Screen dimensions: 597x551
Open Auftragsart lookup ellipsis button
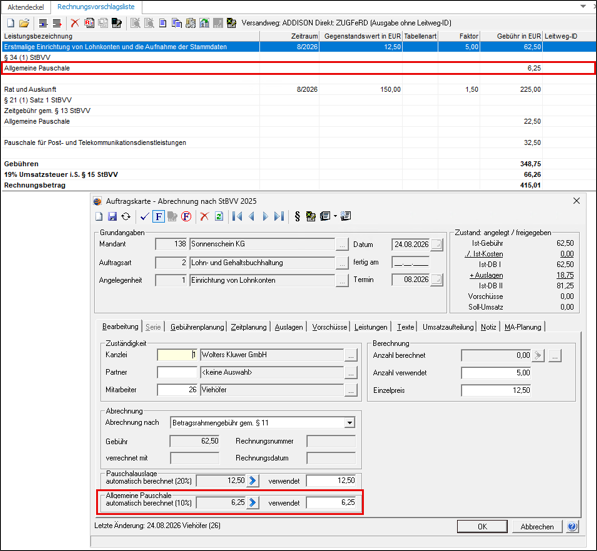pos(342,263)
